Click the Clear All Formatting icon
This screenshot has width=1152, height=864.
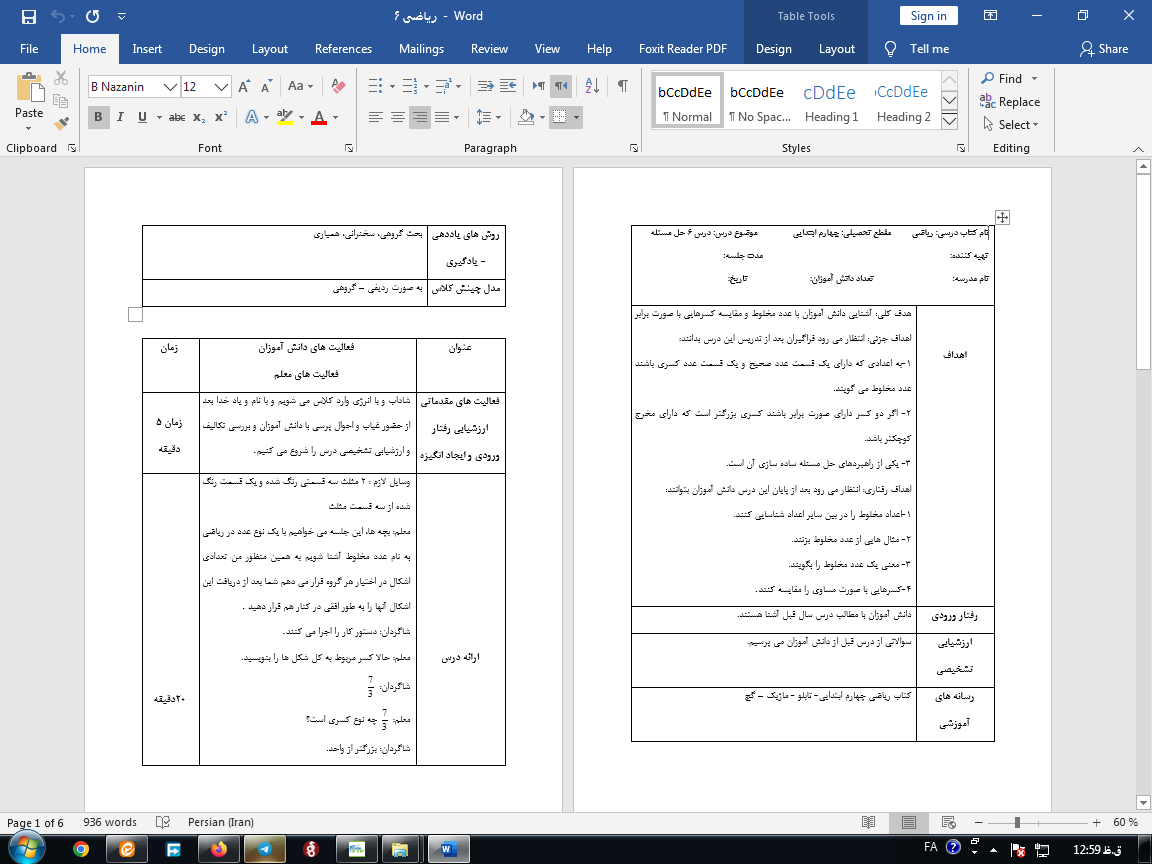point(336,87)
